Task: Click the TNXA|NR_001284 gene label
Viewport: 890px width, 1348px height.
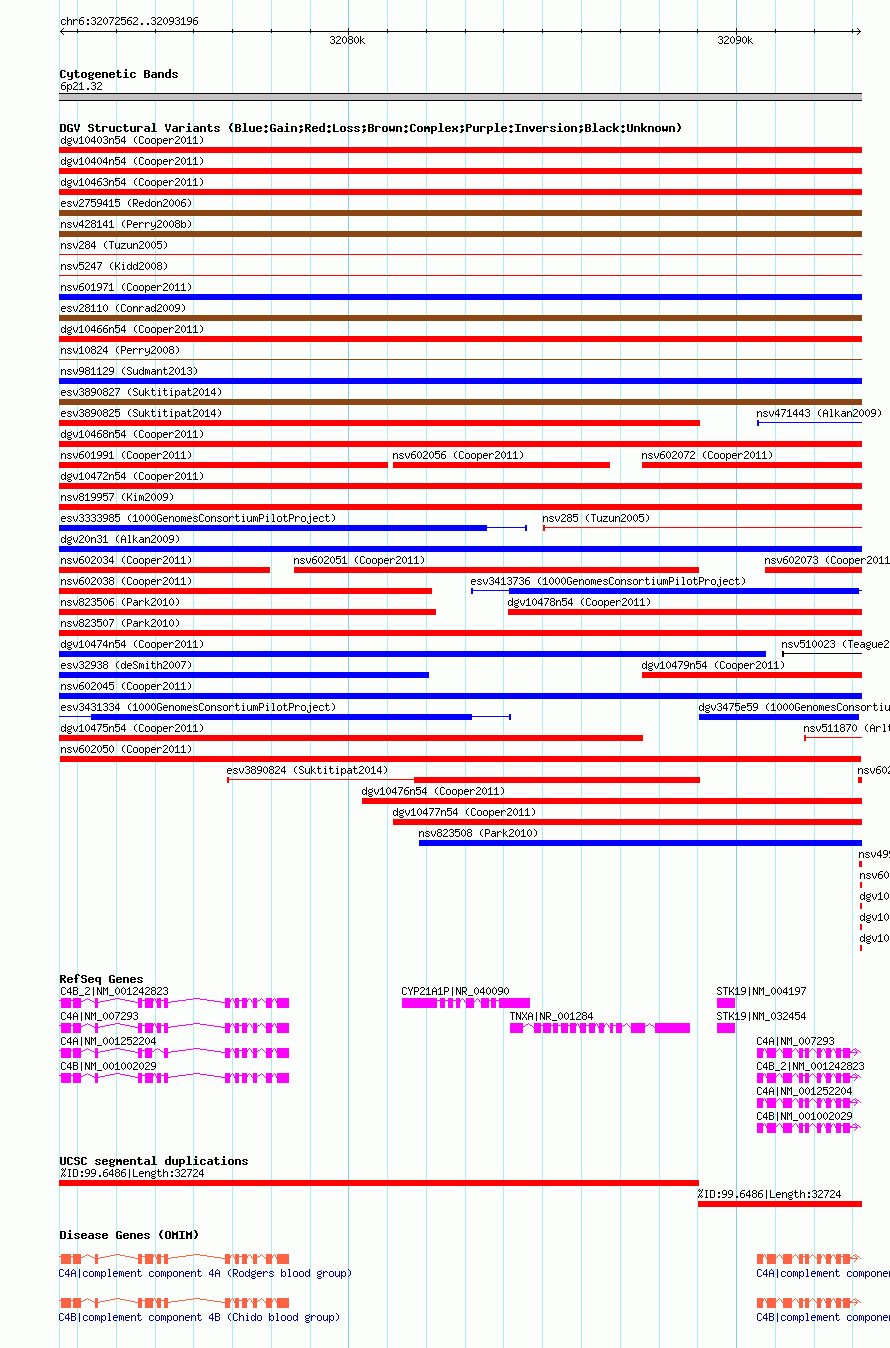Action: [551, 1016]
